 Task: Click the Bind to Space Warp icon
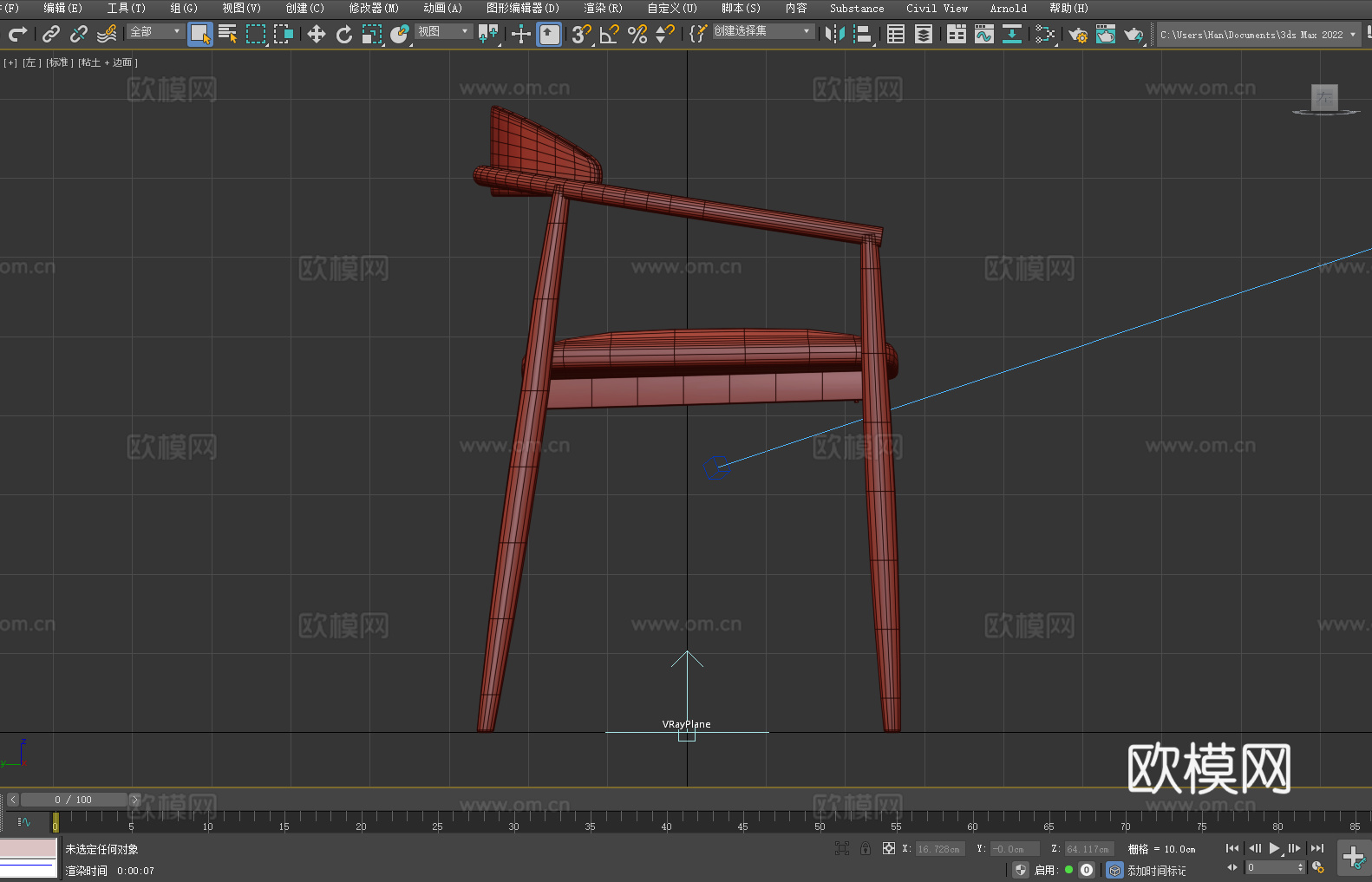tap(107, 34)
